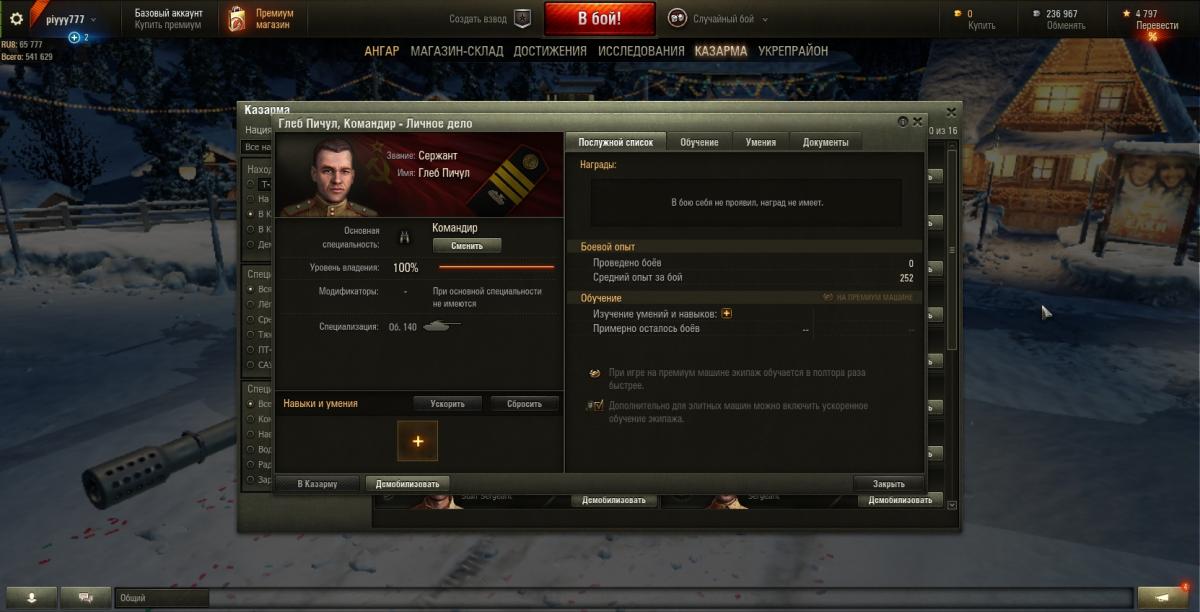Add new skill plus slot icon

(417, 441)
